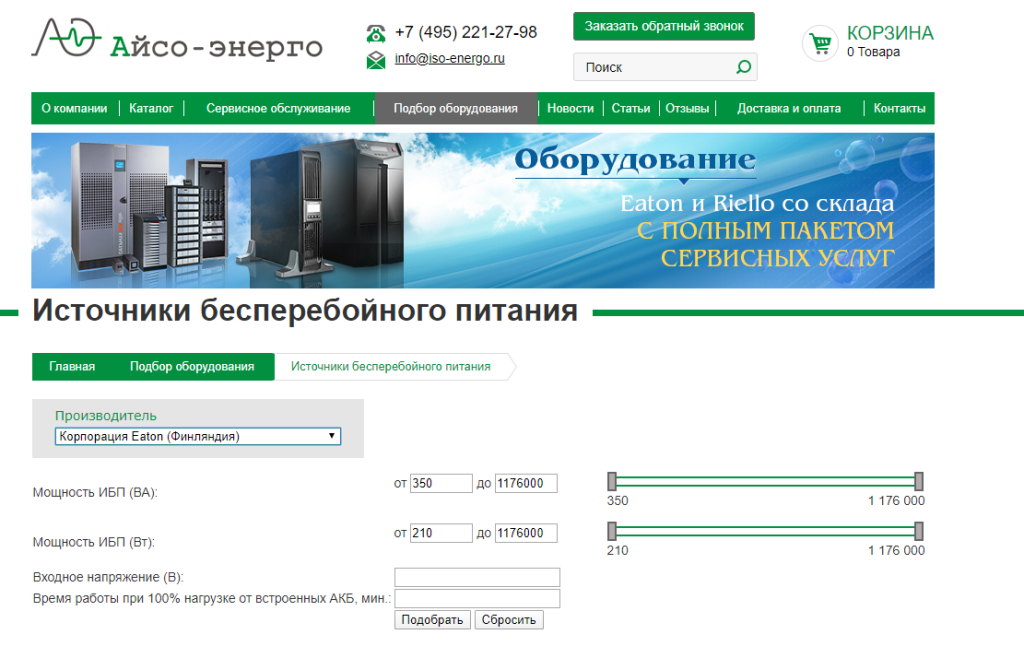Click the search magnifier icon
1024x658 pixels.
click(x=743, y=67)
